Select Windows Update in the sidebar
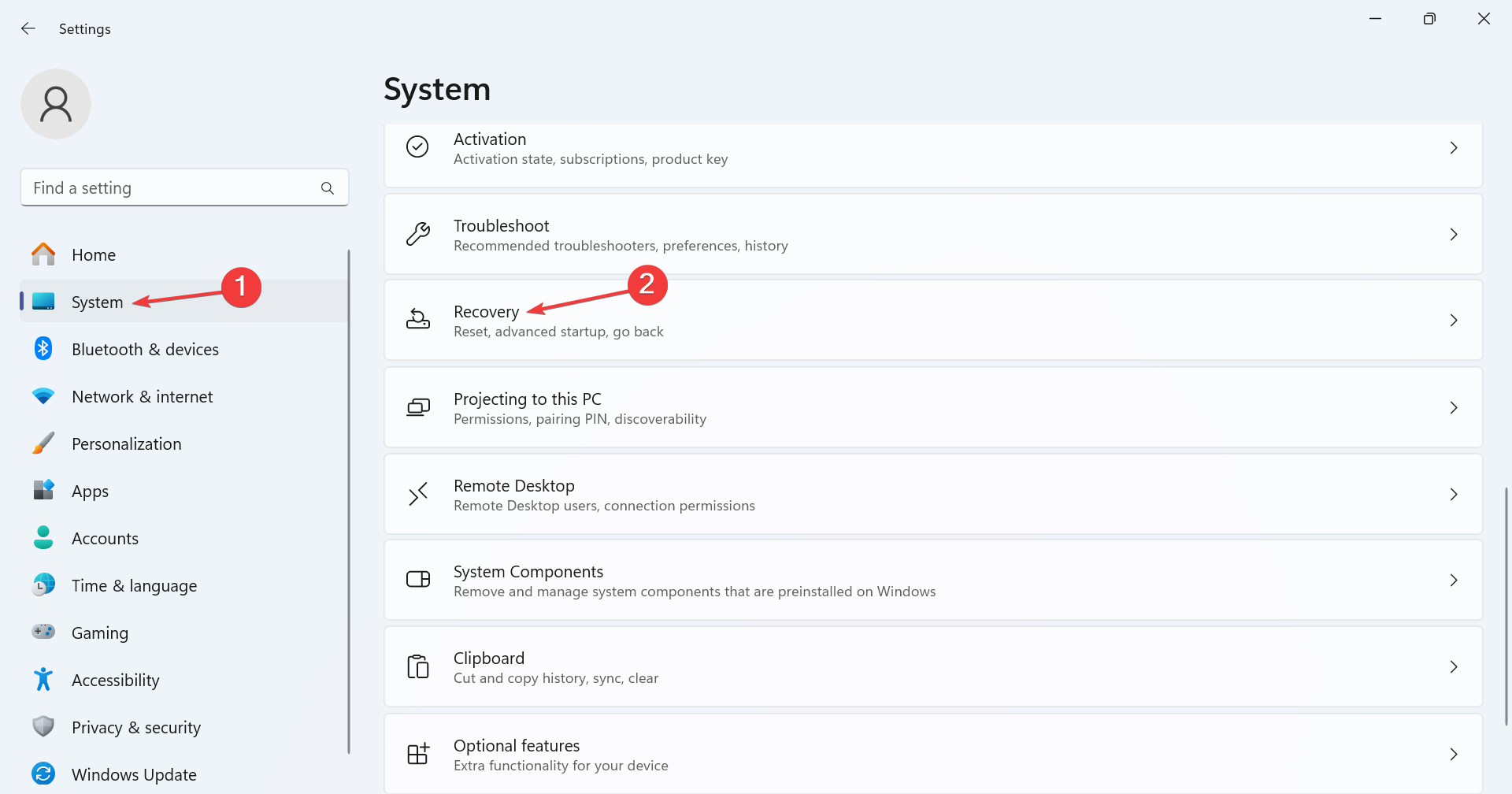The height and width of the screenshot is (794, 1512). tap(134, 775)
